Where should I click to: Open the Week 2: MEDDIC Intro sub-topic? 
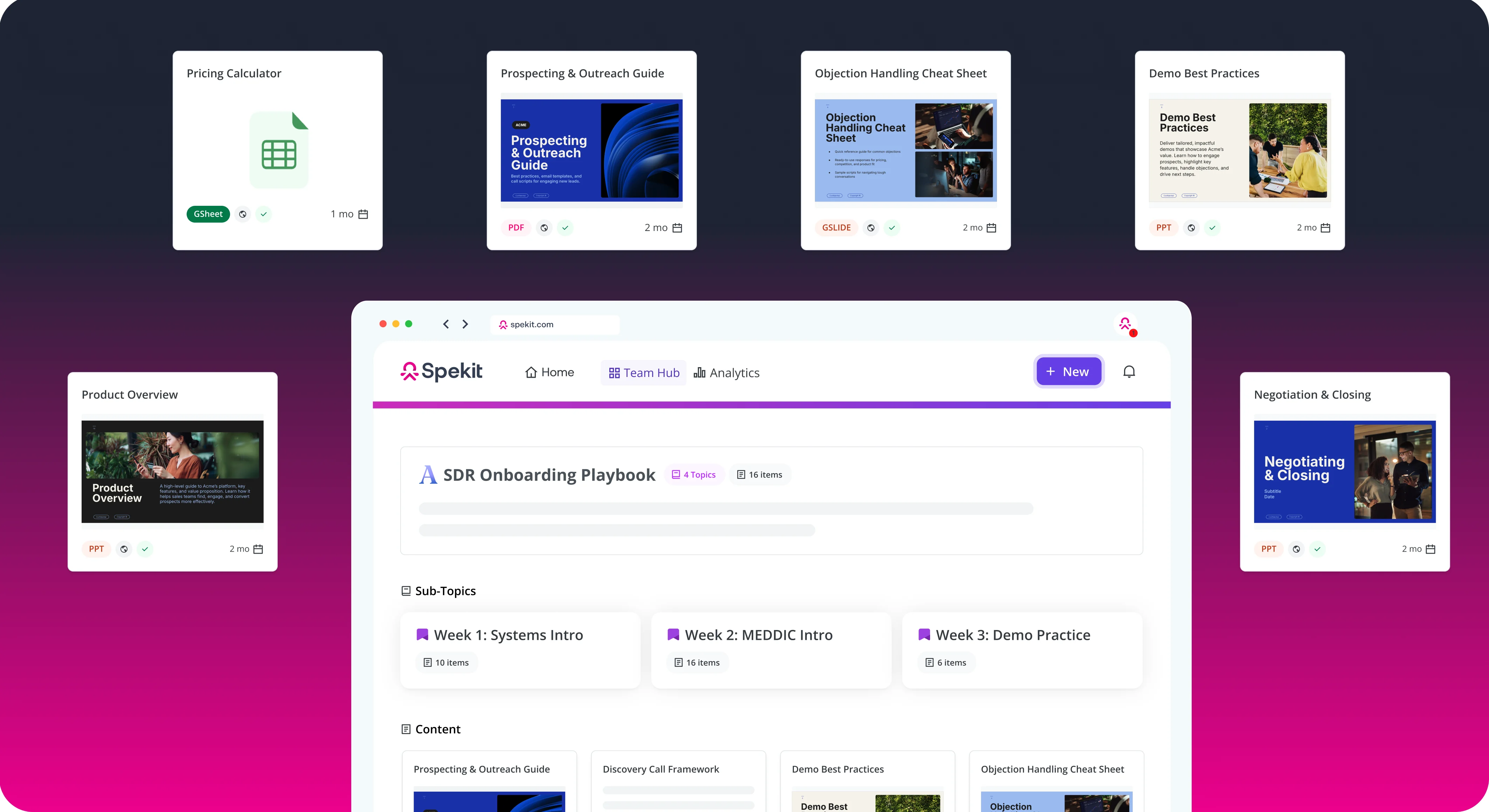tap(771, 650)
